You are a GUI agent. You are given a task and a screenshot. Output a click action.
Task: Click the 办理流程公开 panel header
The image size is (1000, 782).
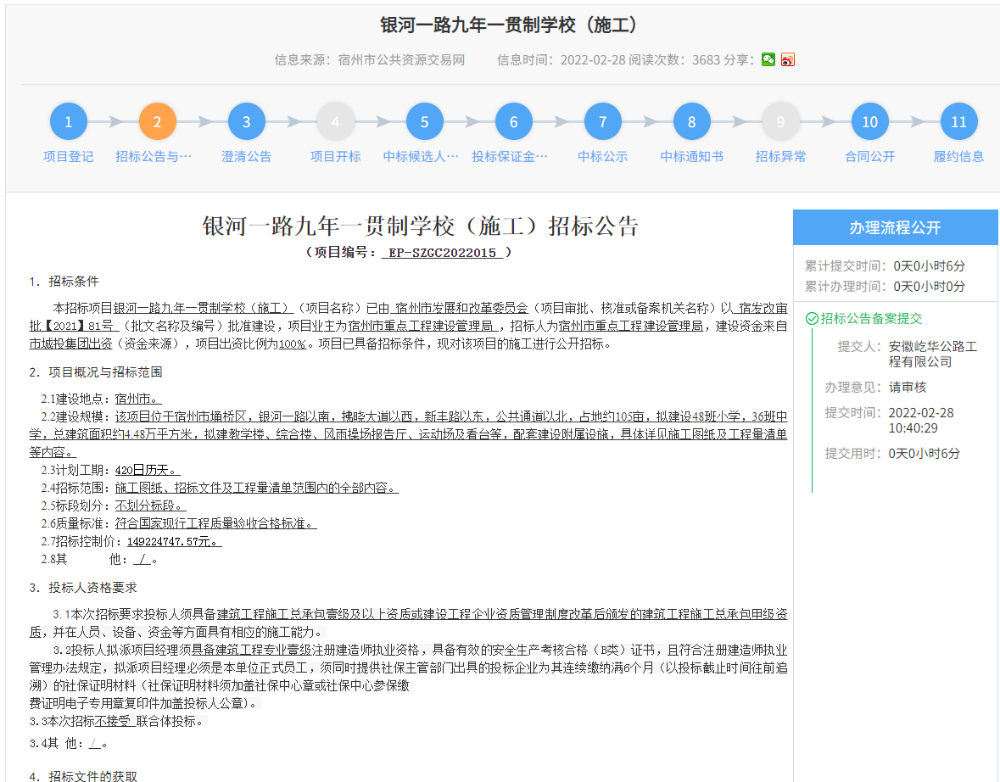(895, 228)
